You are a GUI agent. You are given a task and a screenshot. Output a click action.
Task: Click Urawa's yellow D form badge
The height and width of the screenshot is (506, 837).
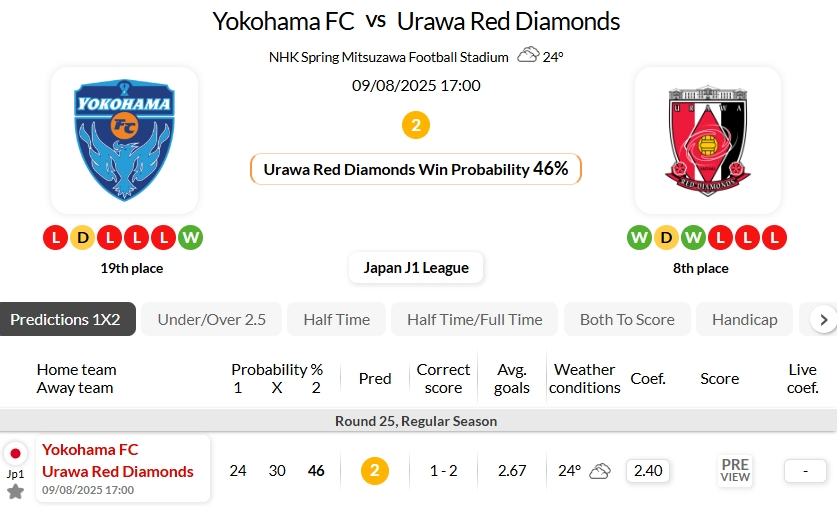coord(666,238)
